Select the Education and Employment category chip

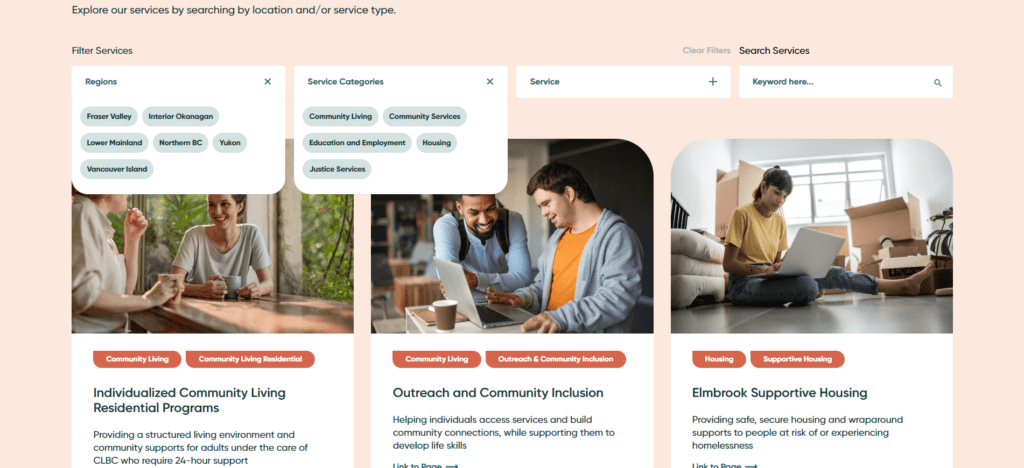pos(357,143)
